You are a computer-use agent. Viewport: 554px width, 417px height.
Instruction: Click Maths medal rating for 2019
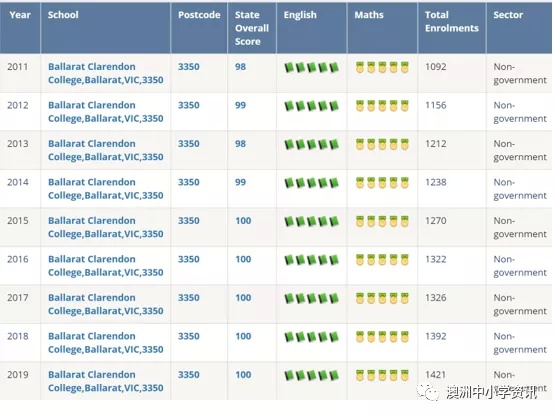(382, 375)
